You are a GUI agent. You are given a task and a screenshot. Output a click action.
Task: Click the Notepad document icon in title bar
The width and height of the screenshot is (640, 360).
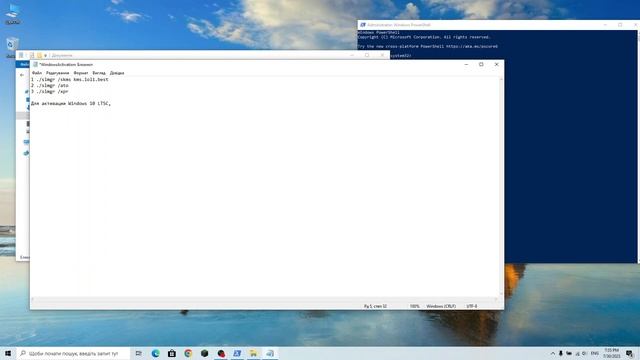[36, 64]
